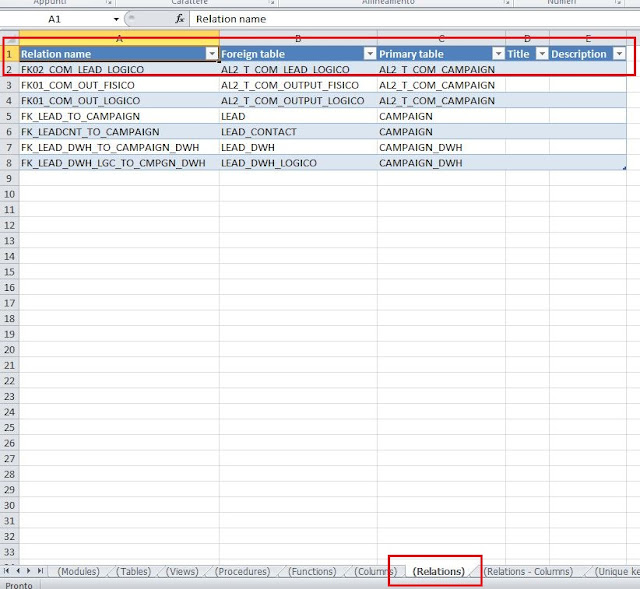Select column B header
640x589 pixels.
coord(298,40)
